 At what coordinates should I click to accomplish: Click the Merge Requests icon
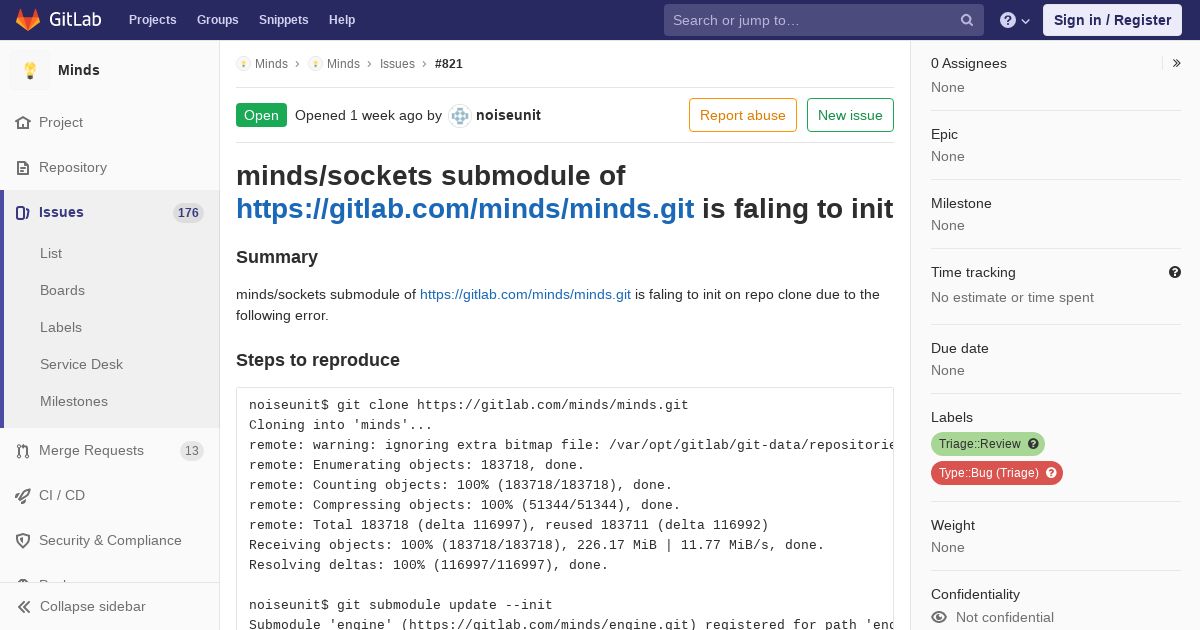[x=23, y=451]
